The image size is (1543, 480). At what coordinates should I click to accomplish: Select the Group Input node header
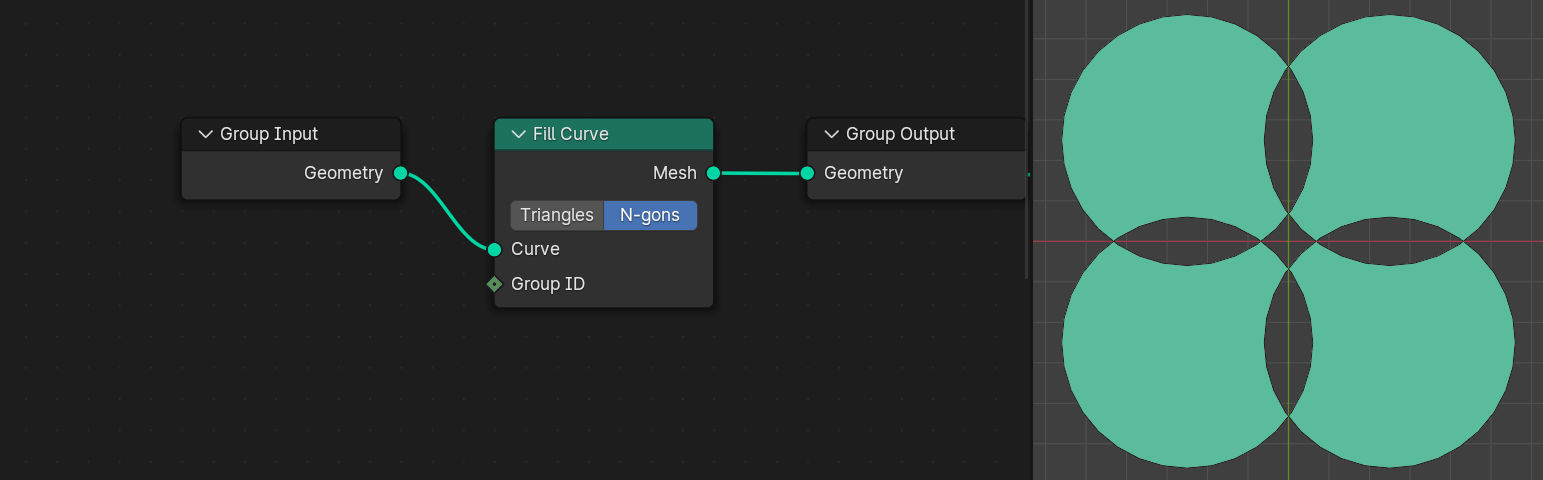269,134
